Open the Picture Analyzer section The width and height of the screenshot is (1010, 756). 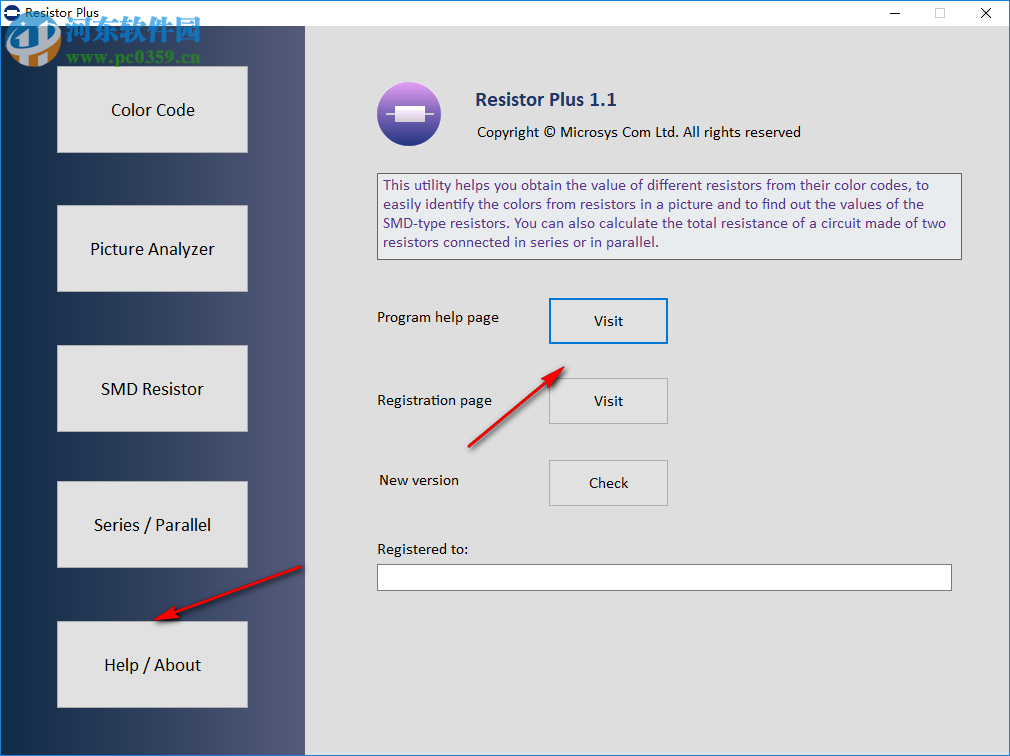pyautogui.click(x=152, y=248)
